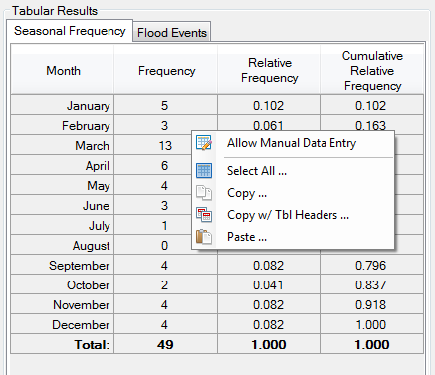
Task: Click July frequency cell value 1
Action: (x=164, y=226)
